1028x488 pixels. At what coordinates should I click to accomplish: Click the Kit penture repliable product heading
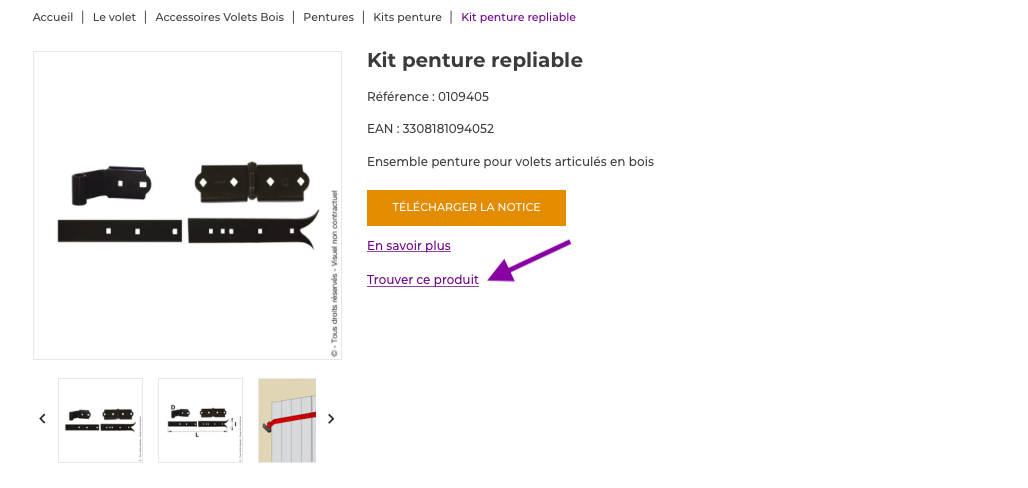pos(475,60)
